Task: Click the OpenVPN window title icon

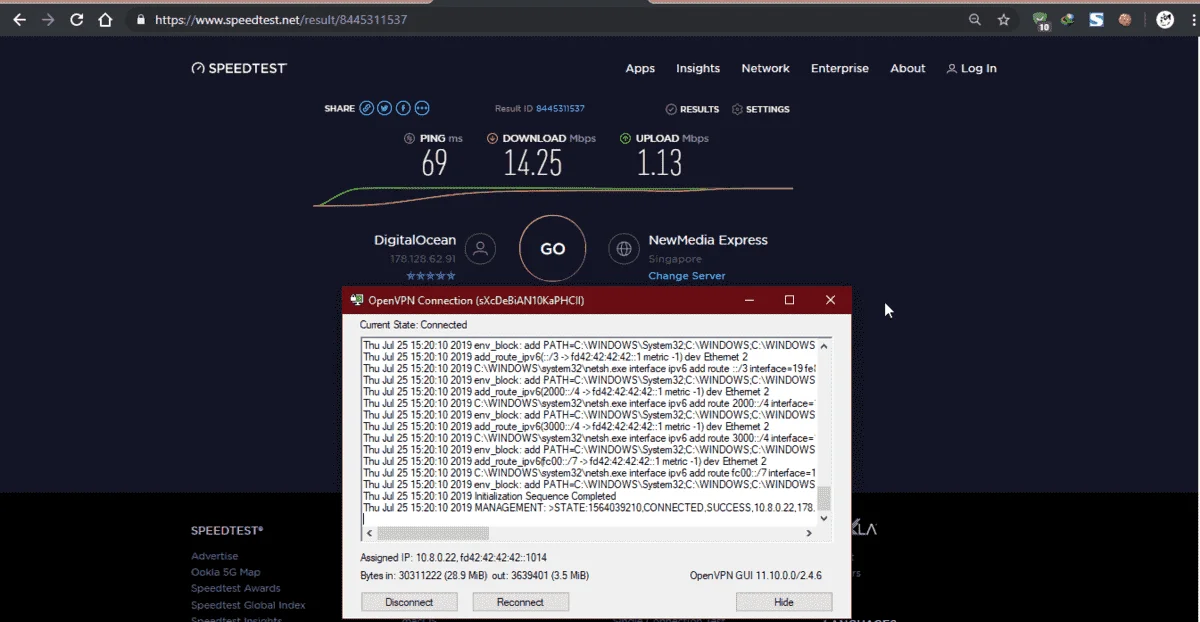Action: (x=357, y=300)
